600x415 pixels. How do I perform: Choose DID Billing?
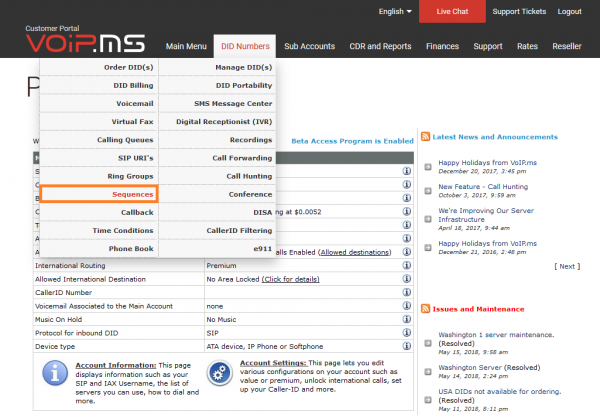pos(99,85)
